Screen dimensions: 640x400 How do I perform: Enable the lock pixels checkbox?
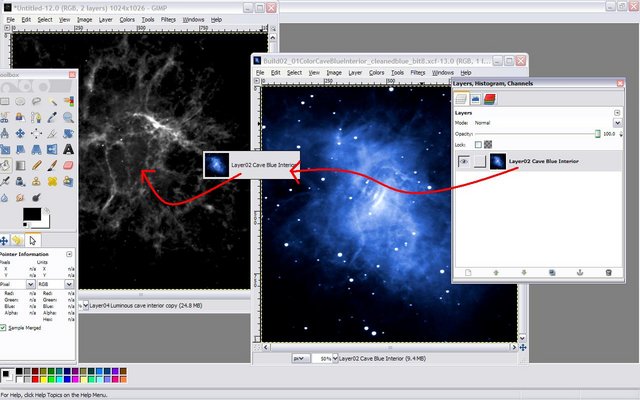(475, 145)
